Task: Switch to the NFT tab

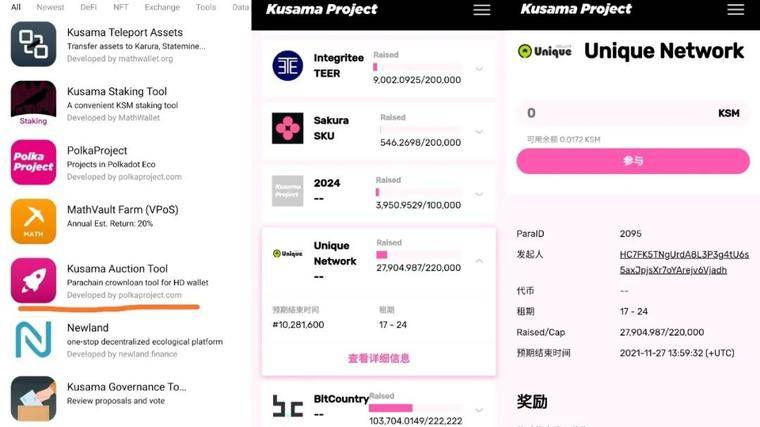Action: [121, 7]
